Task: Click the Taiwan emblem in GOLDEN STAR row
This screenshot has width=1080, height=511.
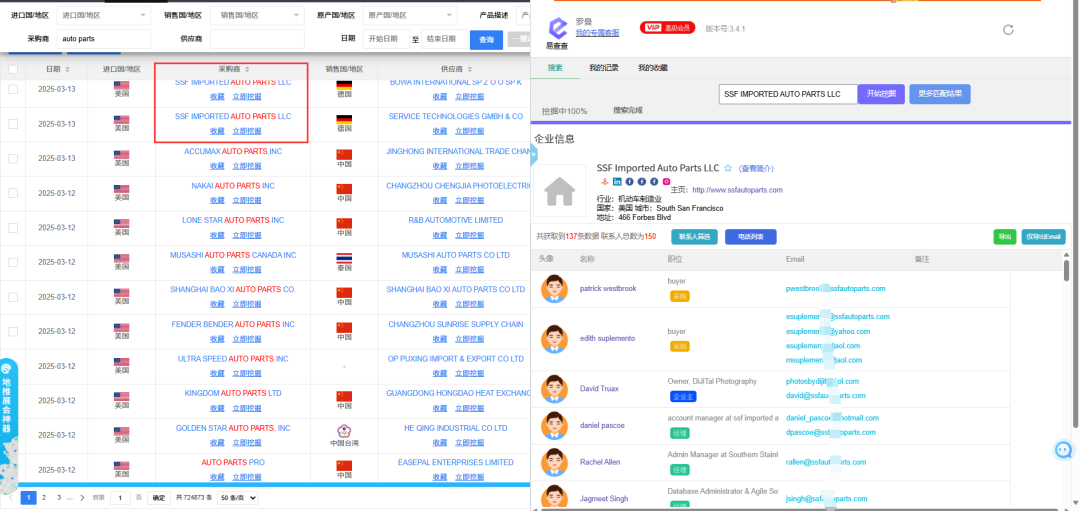Action: point(344,430)
